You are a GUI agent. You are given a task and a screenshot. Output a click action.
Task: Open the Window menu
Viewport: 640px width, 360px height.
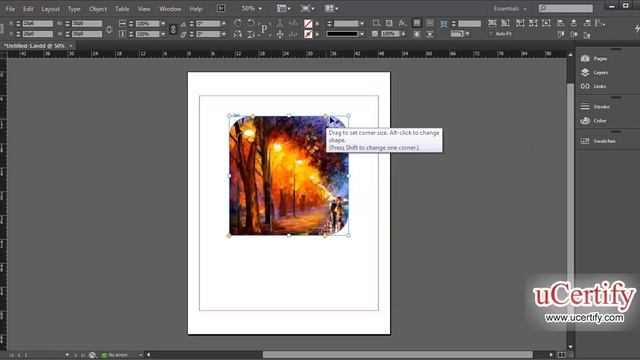tap(170, 9)
